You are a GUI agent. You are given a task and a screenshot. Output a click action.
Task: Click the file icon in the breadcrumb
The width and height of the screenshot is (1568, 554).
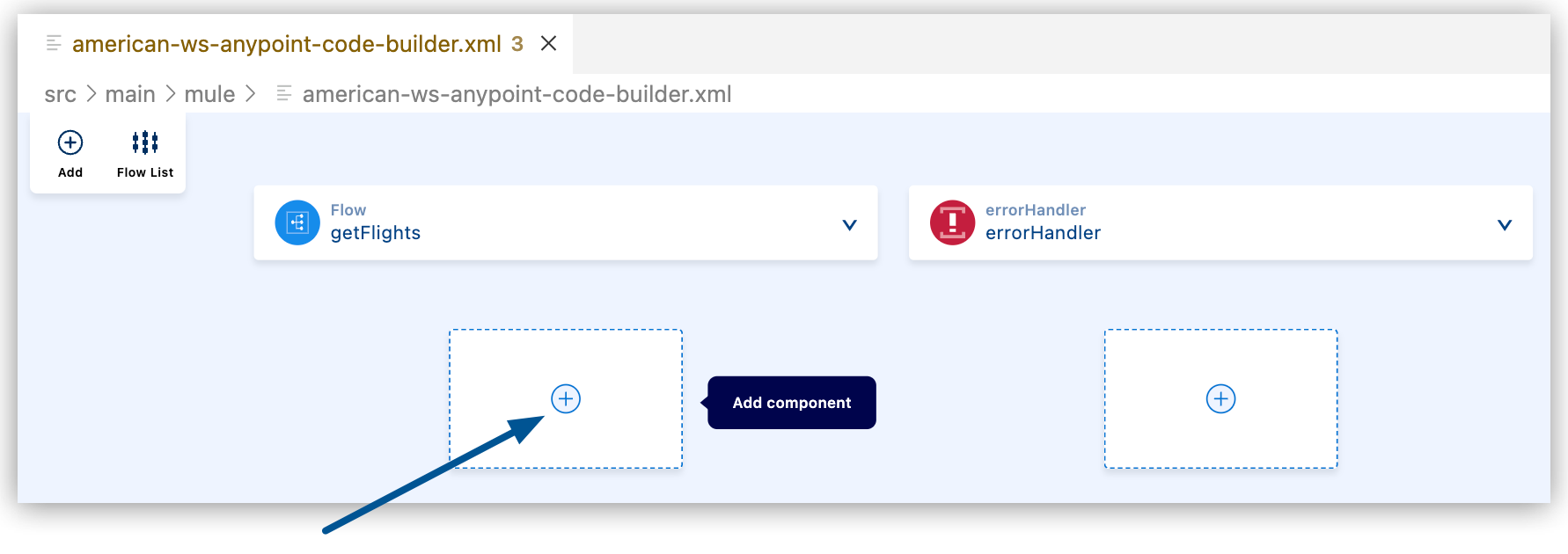pos(283,93)
